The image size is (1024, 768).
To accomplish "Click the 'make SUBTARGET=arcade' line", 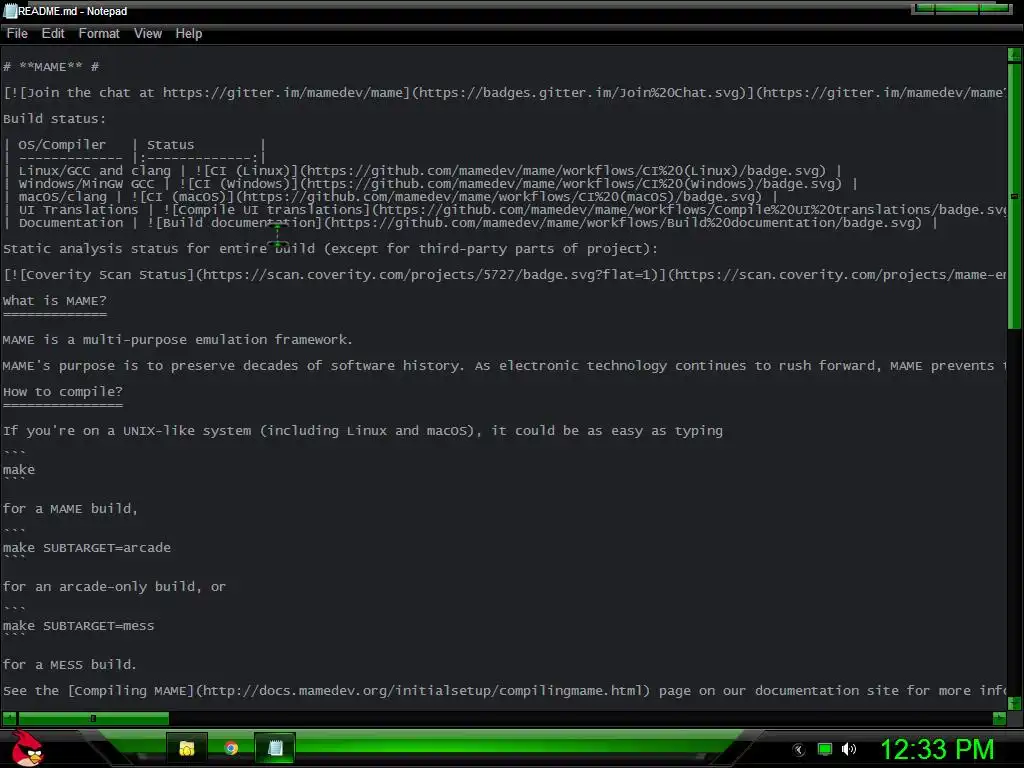I will coord(87,548).
